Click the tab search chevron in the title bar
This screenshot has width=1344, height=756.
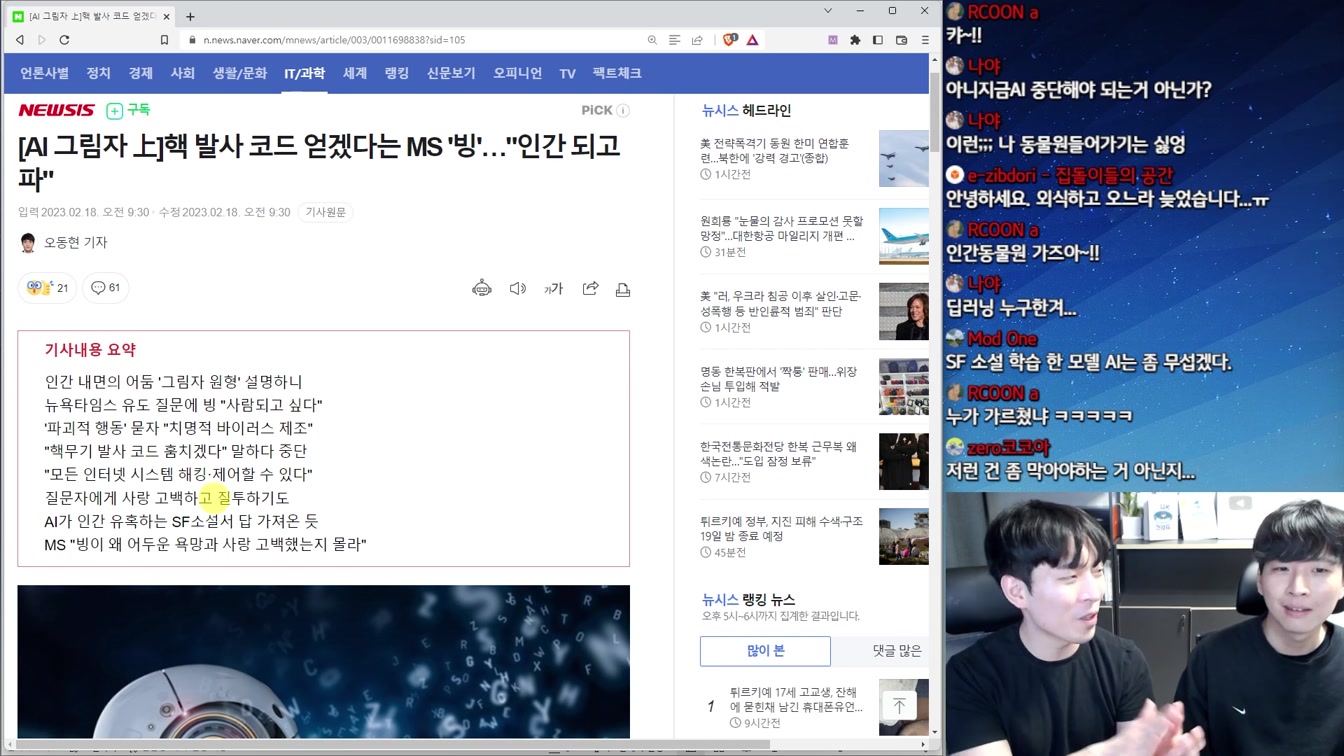828,11
